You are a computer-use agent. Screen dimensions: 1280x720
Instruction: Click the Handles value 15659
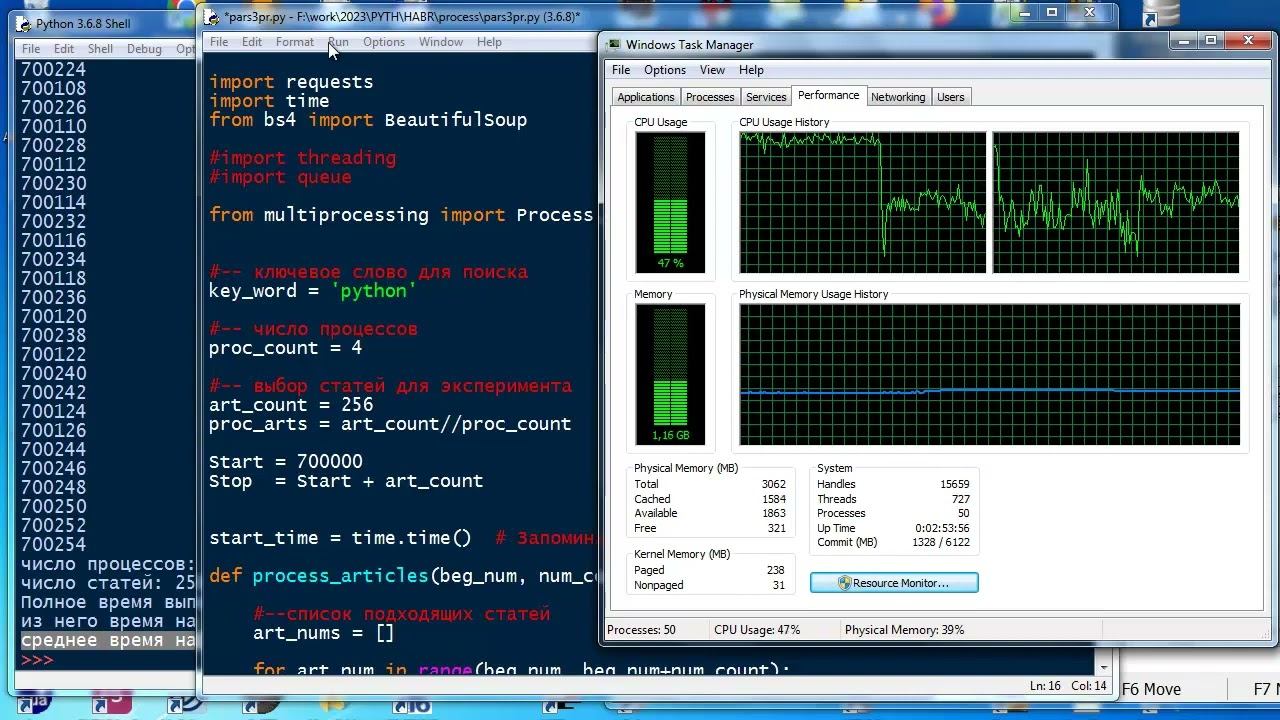point(954,484)
